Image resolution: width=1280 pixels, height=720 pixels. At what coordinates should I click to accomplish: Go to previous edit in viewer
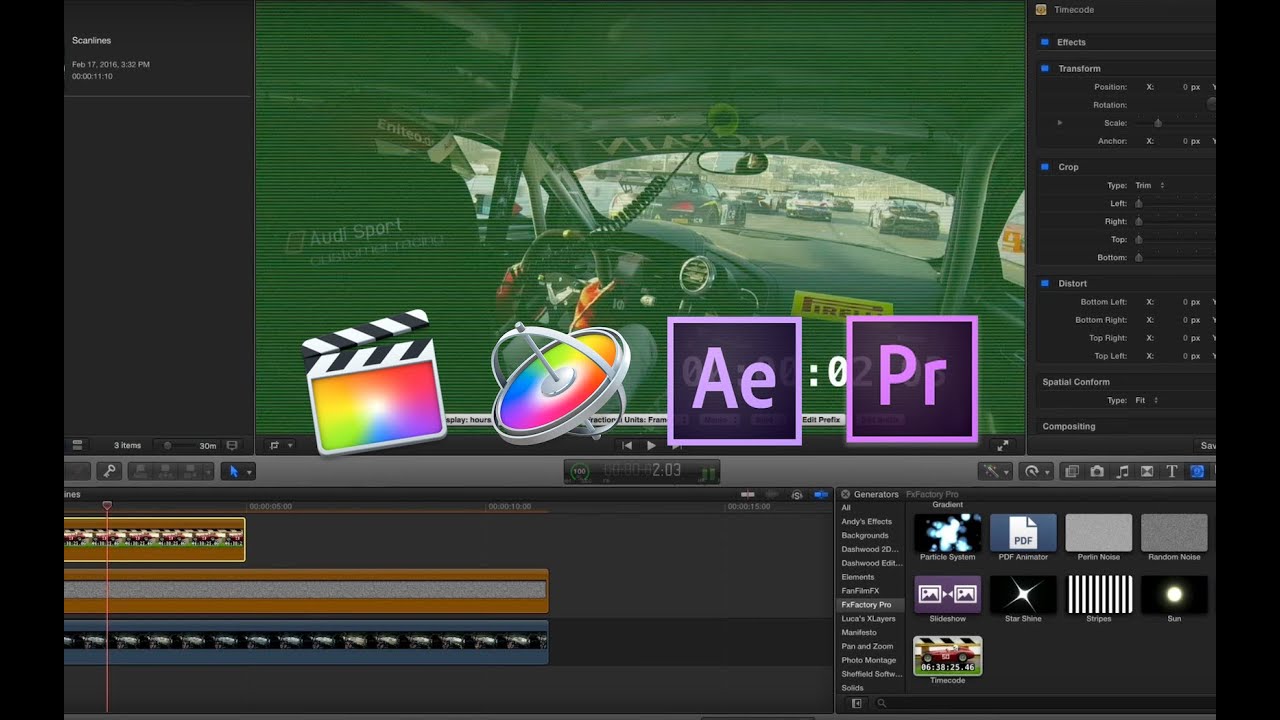tap(627, 445)
